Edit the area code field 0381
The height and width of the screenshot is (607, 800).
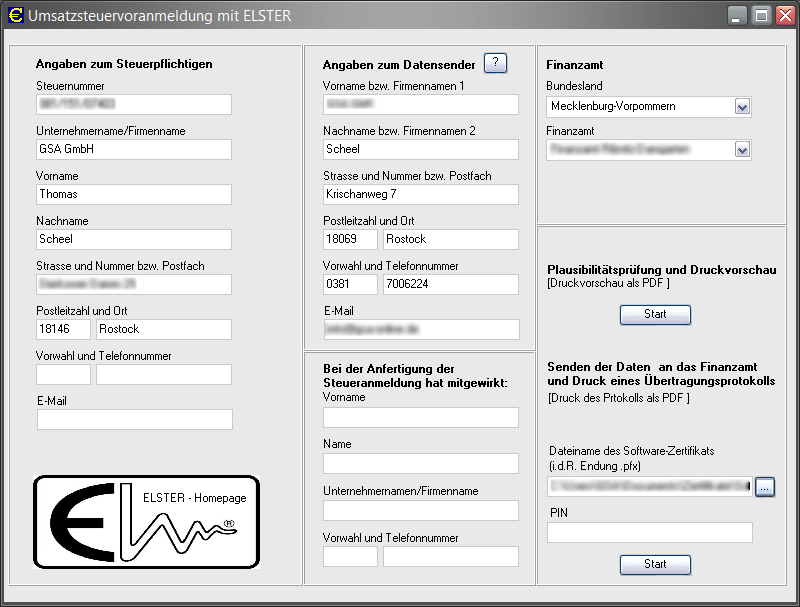(x=350, y=284)
